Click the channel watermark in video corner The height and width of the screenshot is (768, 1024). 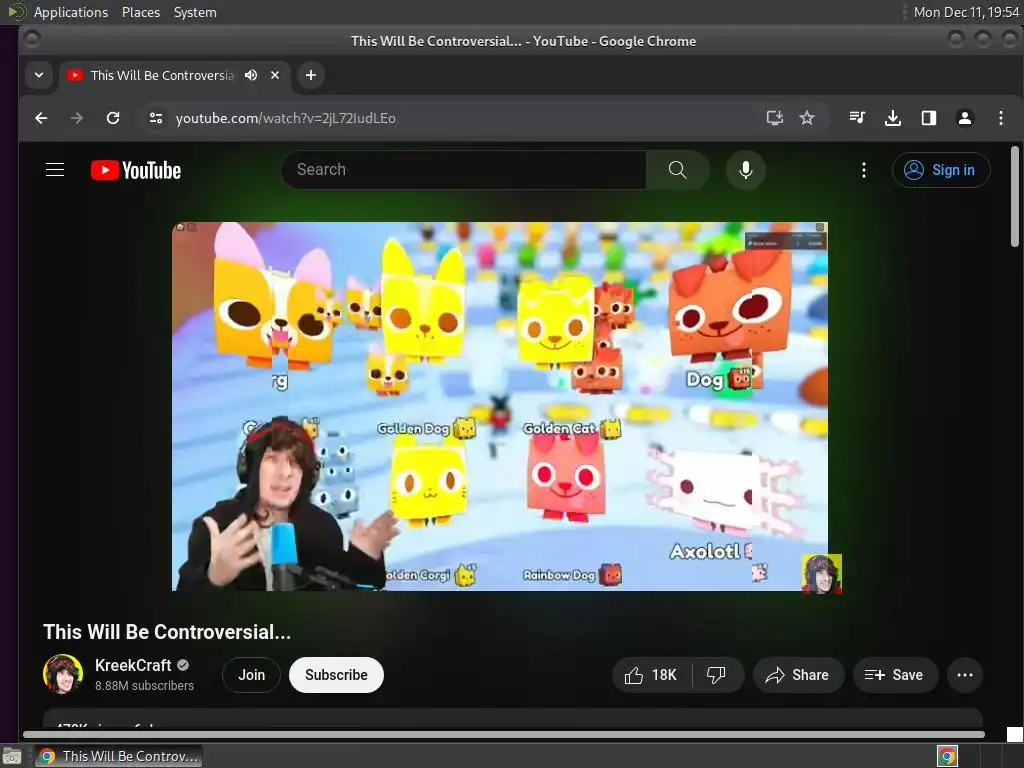(x=822, y=574)
